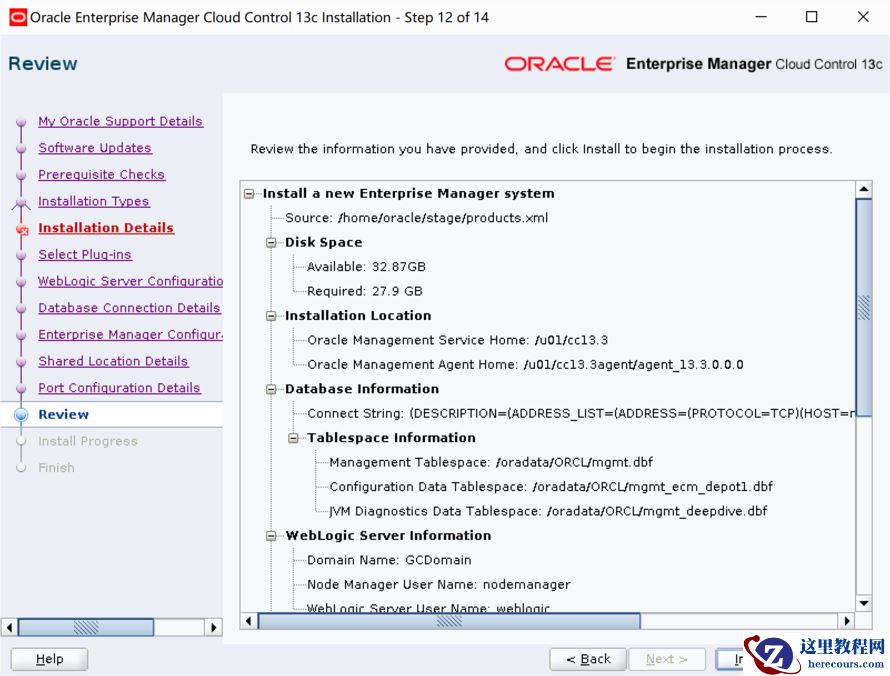The height and width of the screenshot is (676, 890).
Task: Maximize the installer window
Action: [812, 17]
